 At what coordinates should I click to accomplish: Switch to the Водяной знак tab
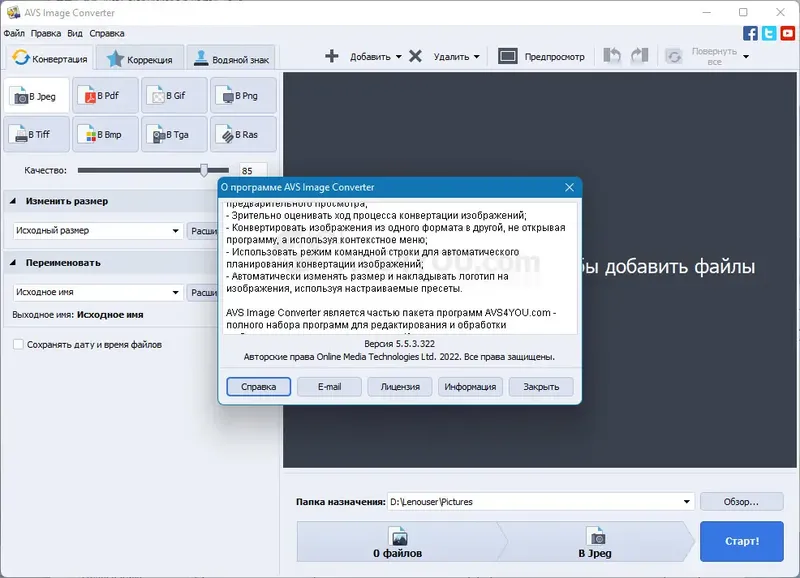(231, 59)
